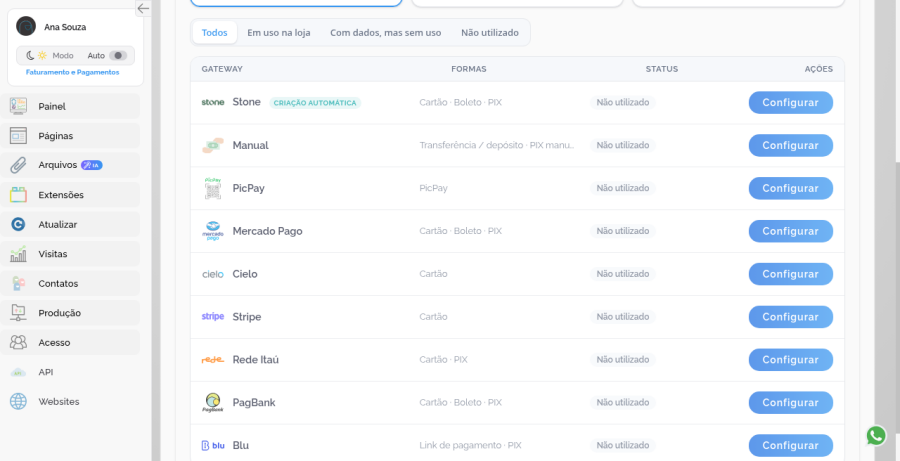Click the IA badge next to Arquivos
The height and width of the screenshot is (461, 900).
92,165
